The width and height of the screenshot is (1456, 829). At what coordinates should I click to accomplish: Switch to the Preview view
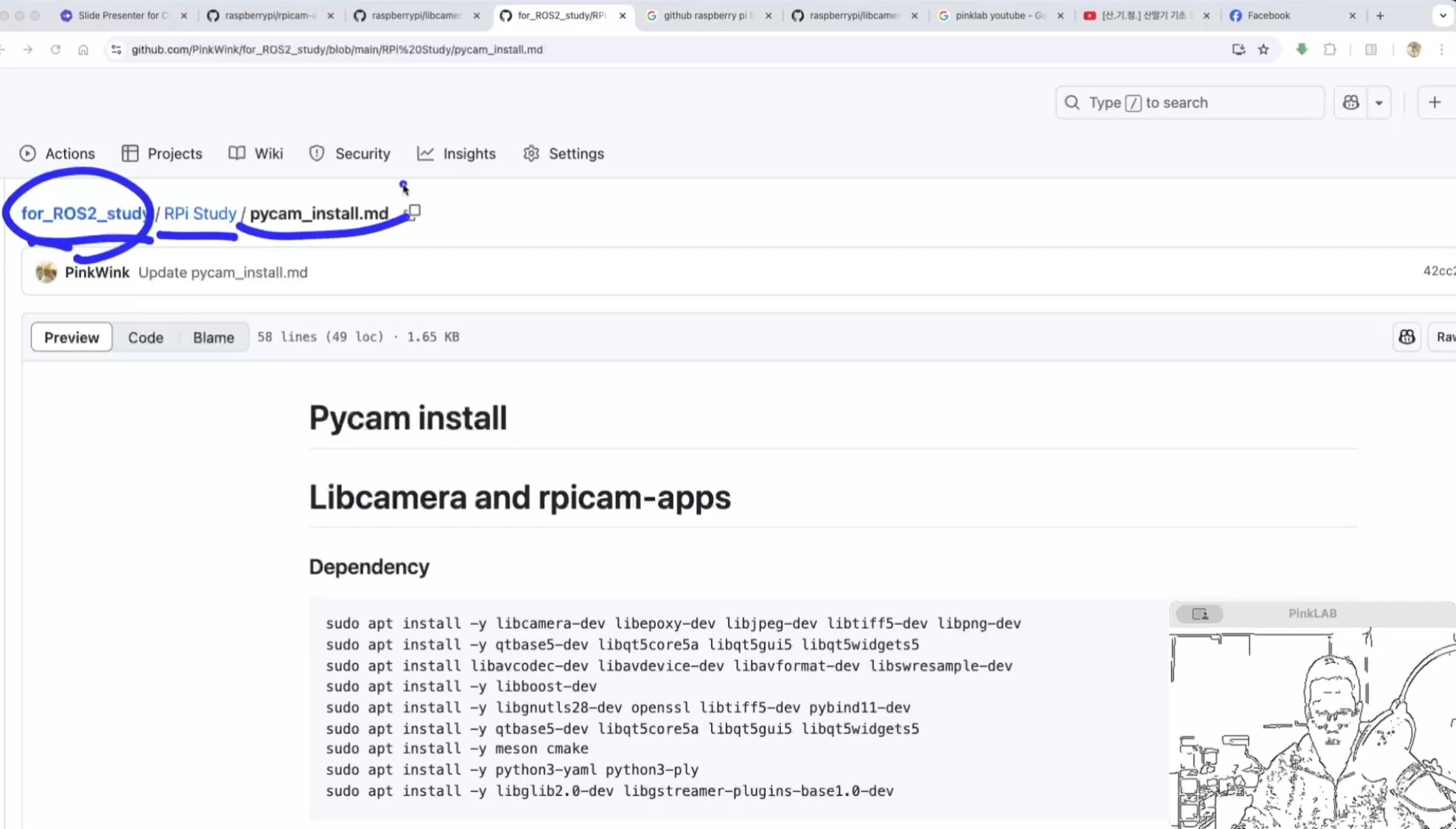click(71, 337)
